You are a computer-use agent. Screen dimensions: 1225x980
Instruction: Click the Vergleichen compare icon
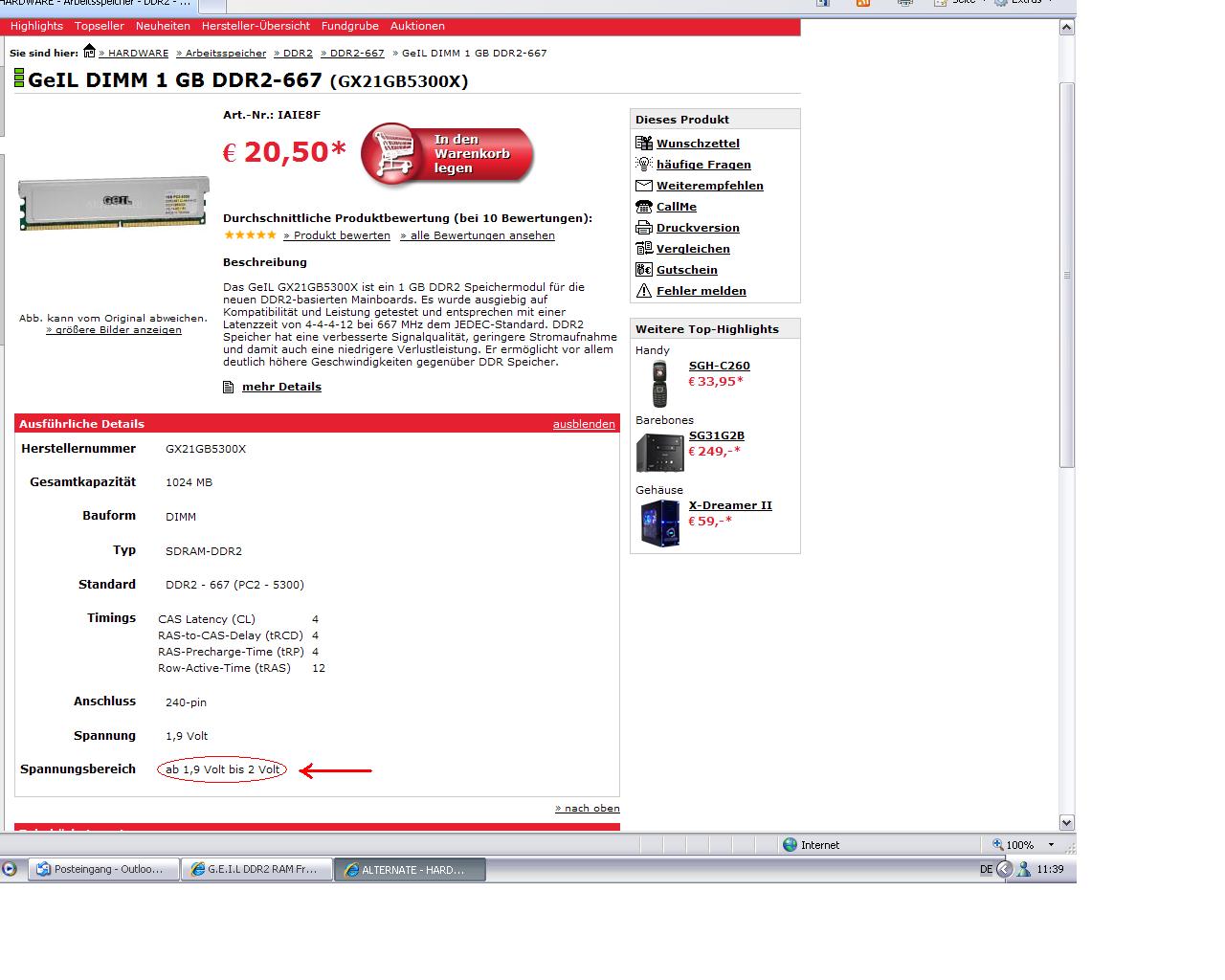pyautogui.click(x=644, y=249)
